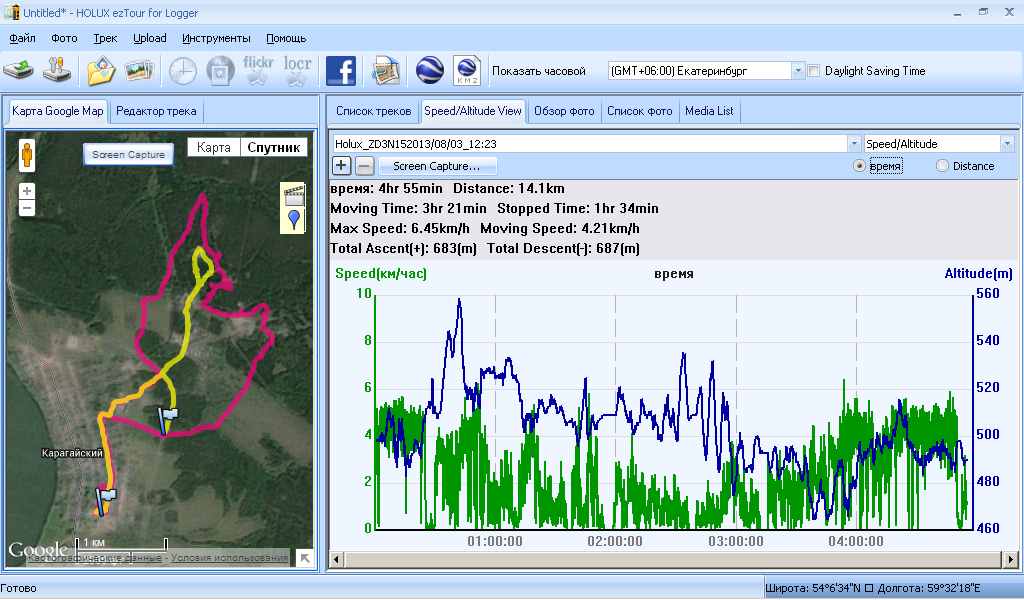Switch map to Карта view
The image size is (1024, 600).
click(214, 148)
